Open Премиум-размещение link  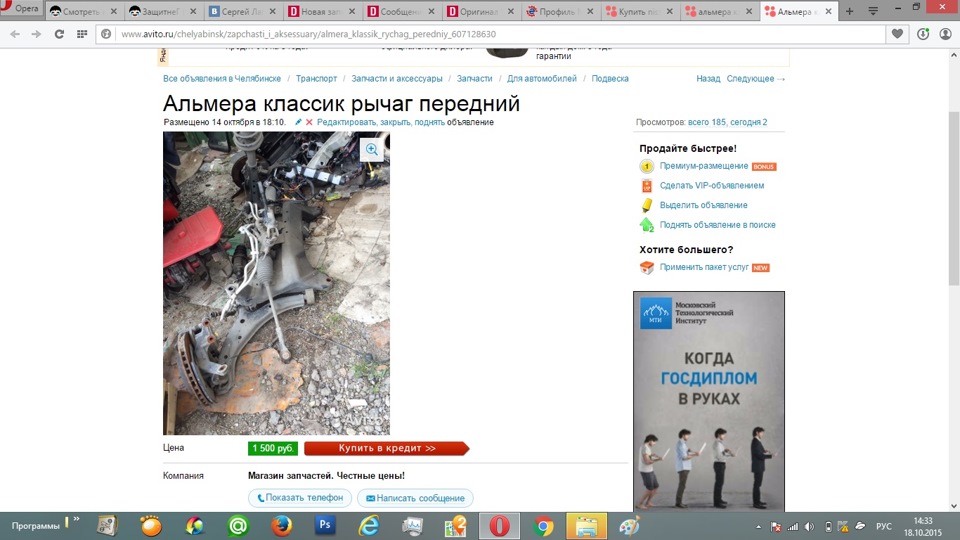click(x=703, y=166)
